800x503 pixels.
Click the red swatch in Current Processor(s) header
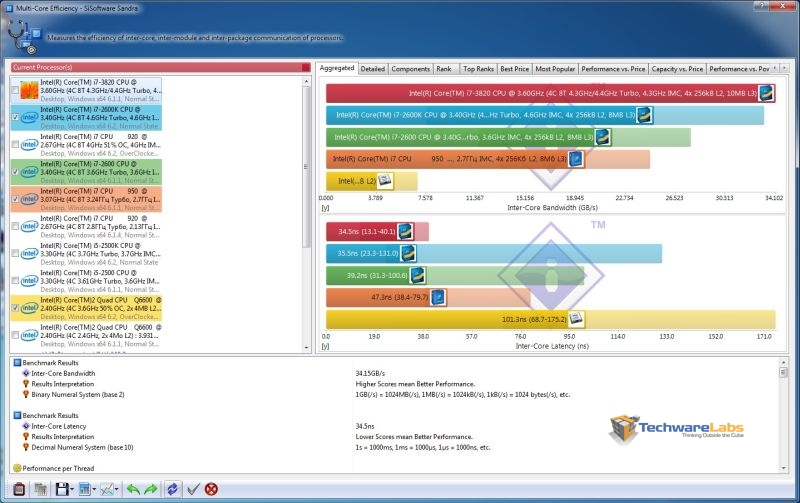tap(306, 67)
